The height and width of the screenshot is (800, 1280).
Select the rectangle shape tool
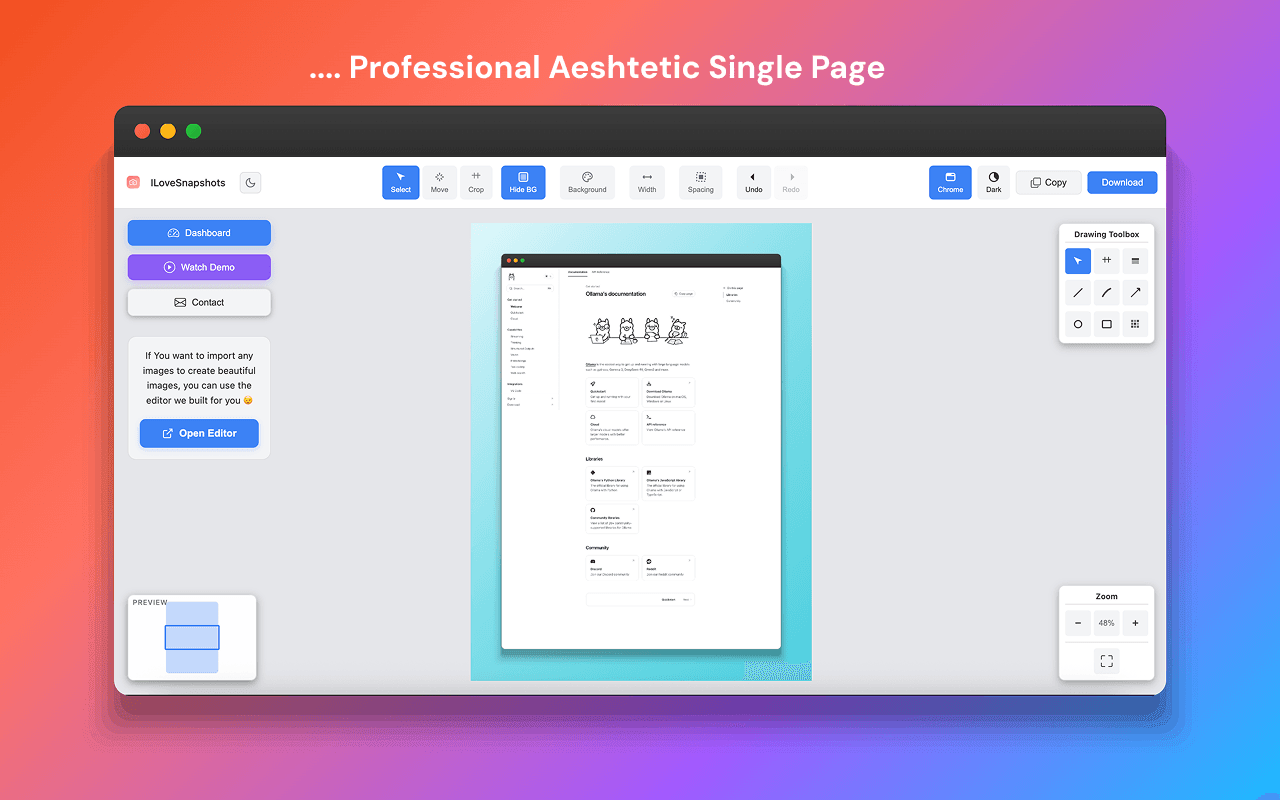tap(1106, 324)
